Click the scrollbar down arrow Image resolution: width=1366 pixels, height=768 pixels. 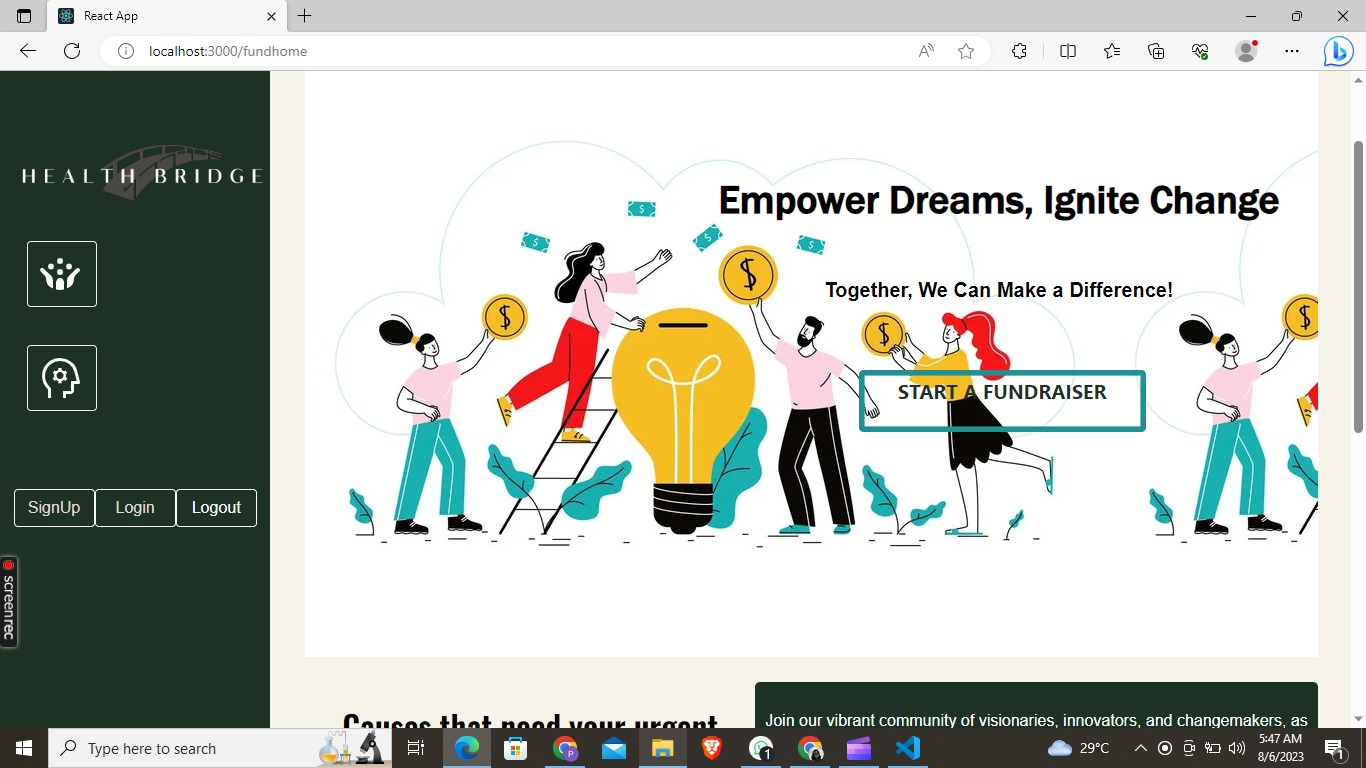click(1358, 719)
